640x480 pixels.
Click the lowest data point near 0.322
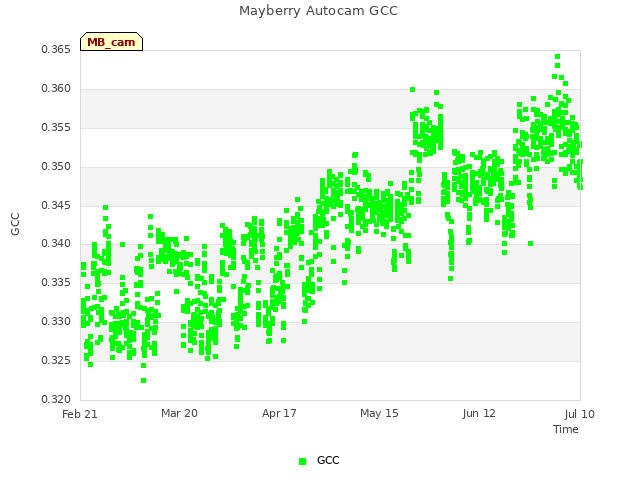(x=143, y=380)
